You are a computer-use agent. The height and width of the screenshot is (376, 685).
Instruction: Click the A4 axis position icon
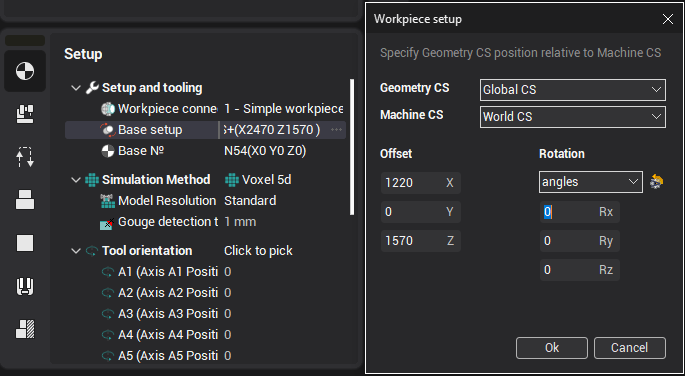point(107,335)
